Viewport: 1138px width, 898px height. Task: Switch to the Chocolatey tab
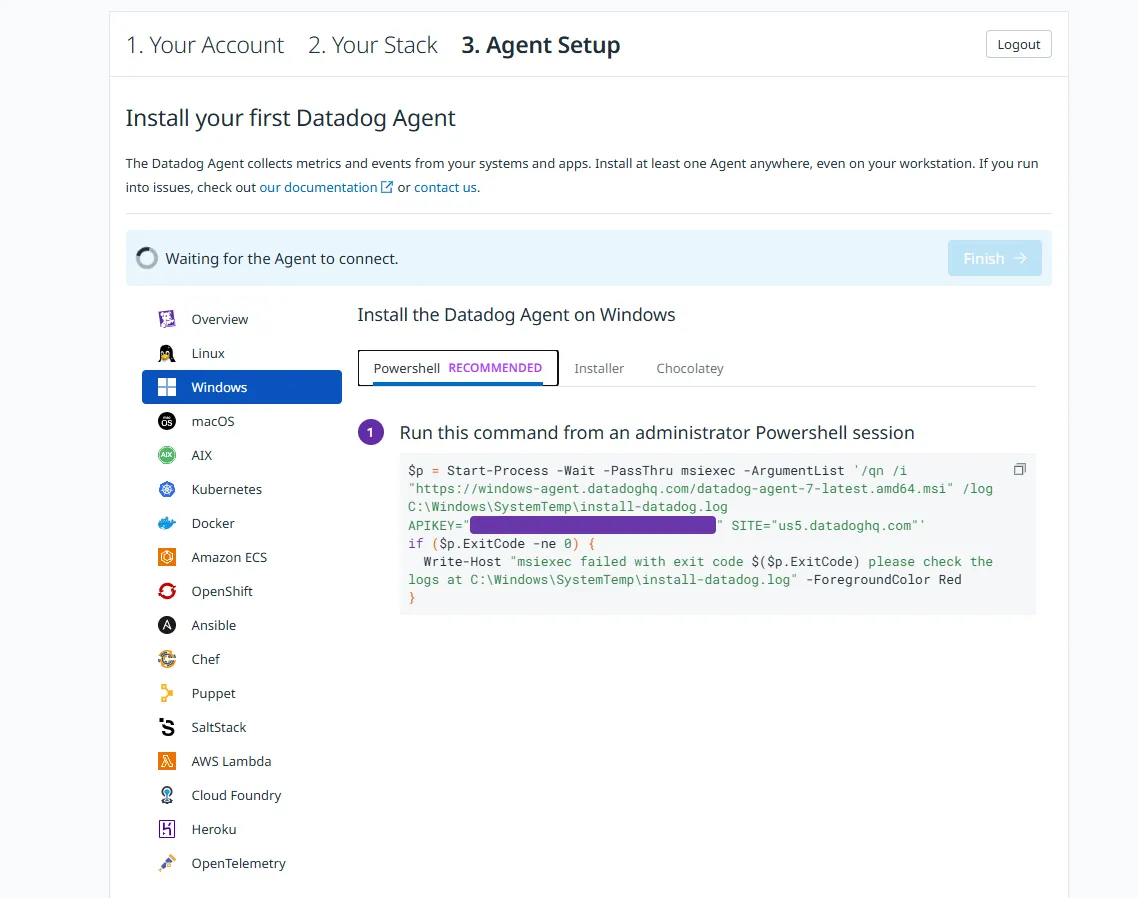(x=689, y=369)
